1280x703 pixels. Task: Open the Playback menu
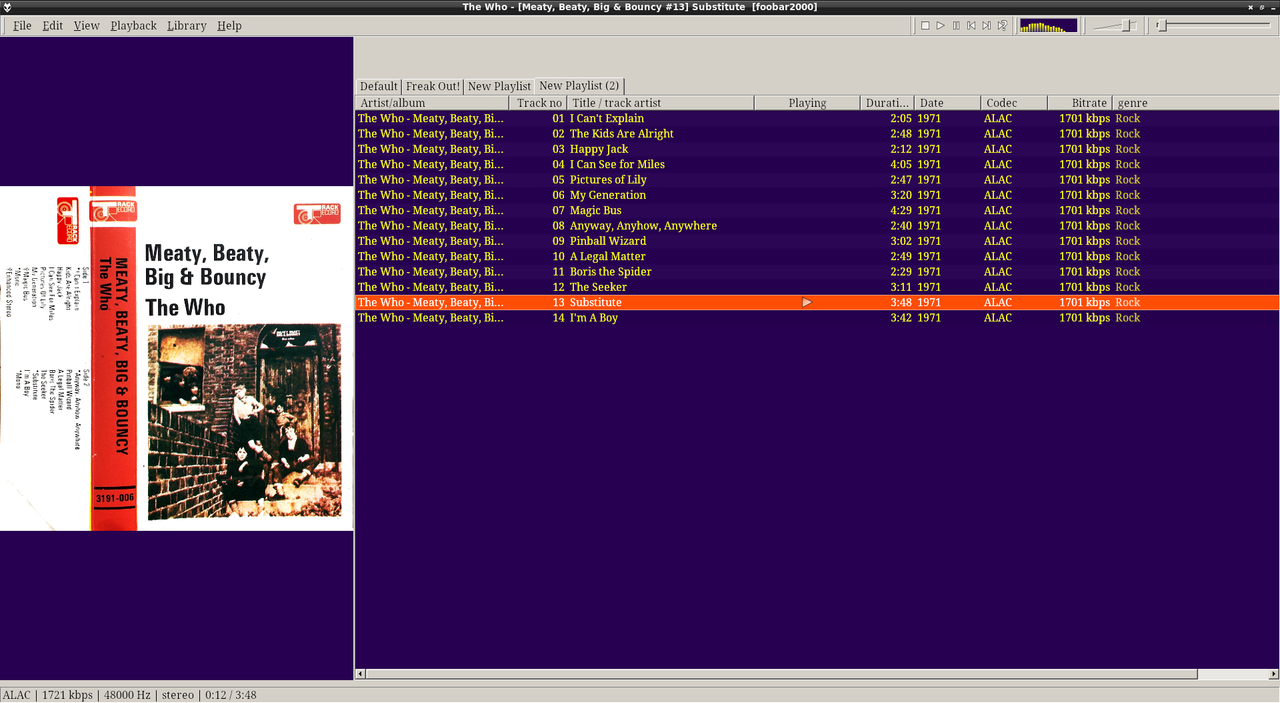pyautogui.click(x=133, y=25)
